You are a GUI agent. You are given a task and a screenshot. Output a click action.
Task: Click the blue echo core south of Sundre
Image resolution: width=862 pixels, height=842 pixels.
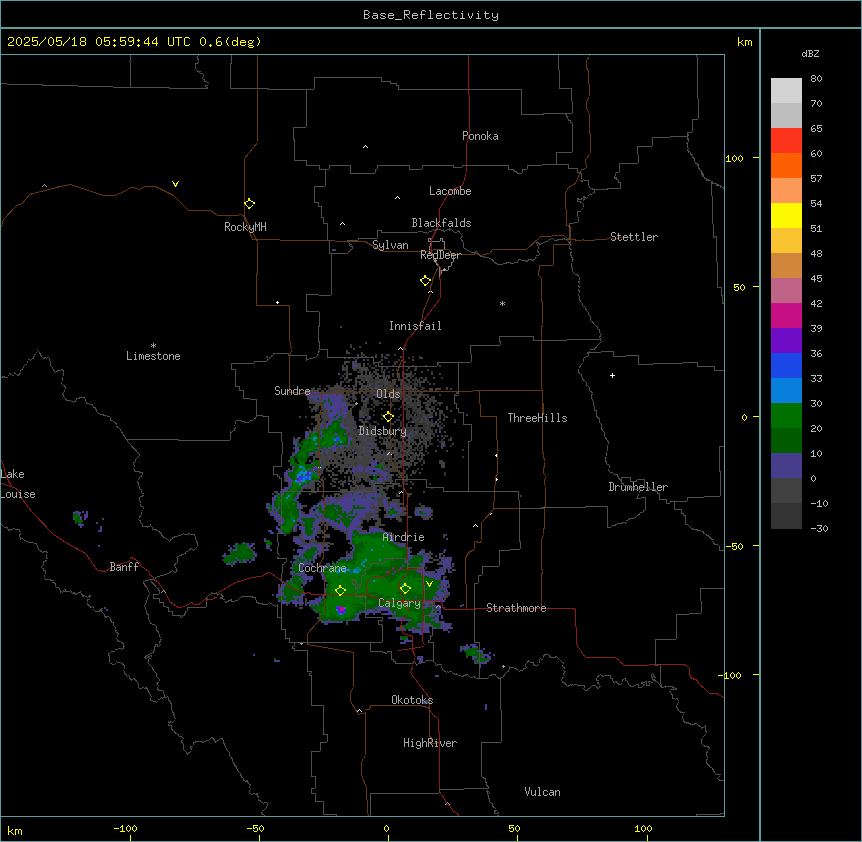[302, 476]
